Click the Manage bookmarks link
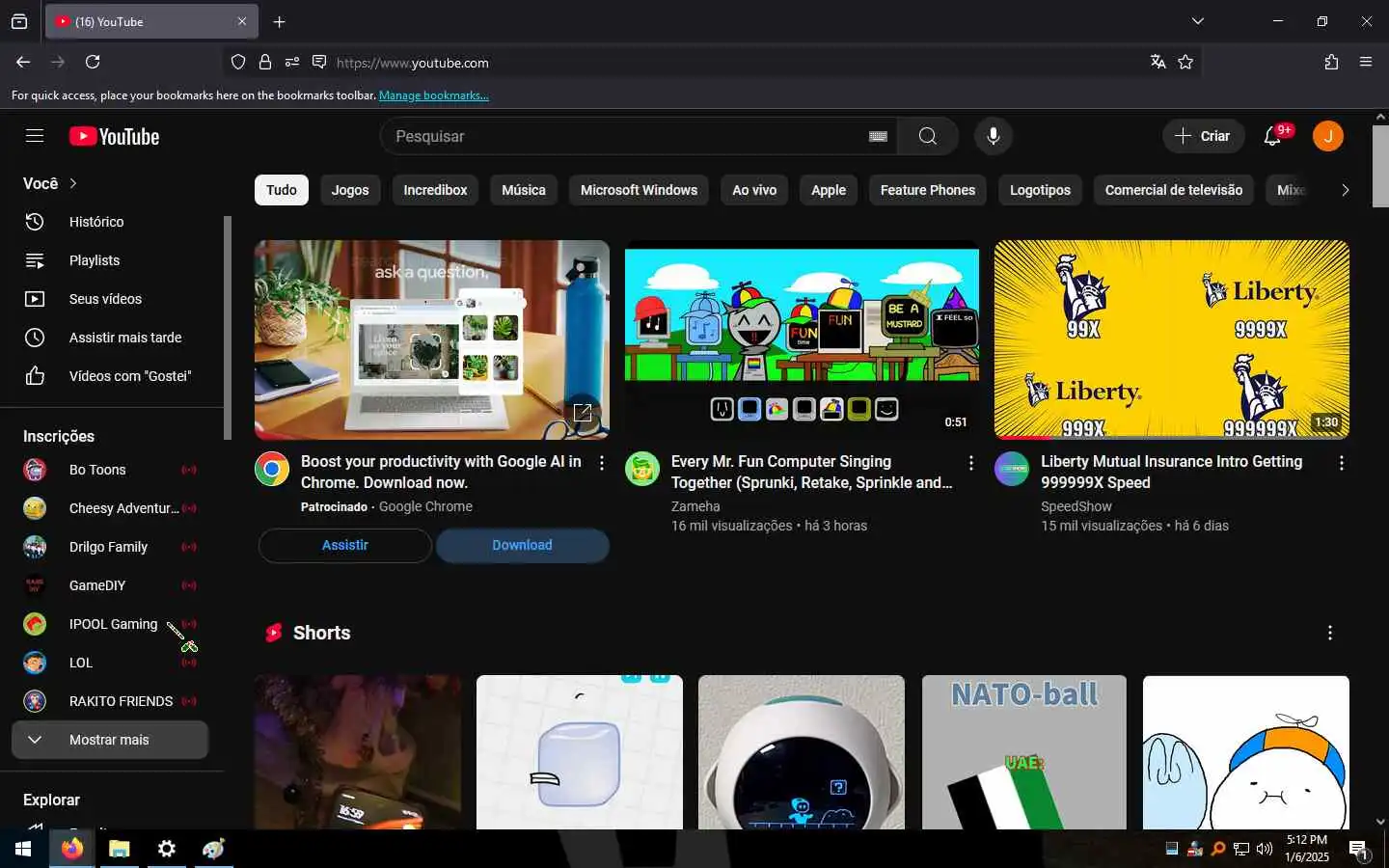This screenshot has height=868, width=1389. coord(434,95)
